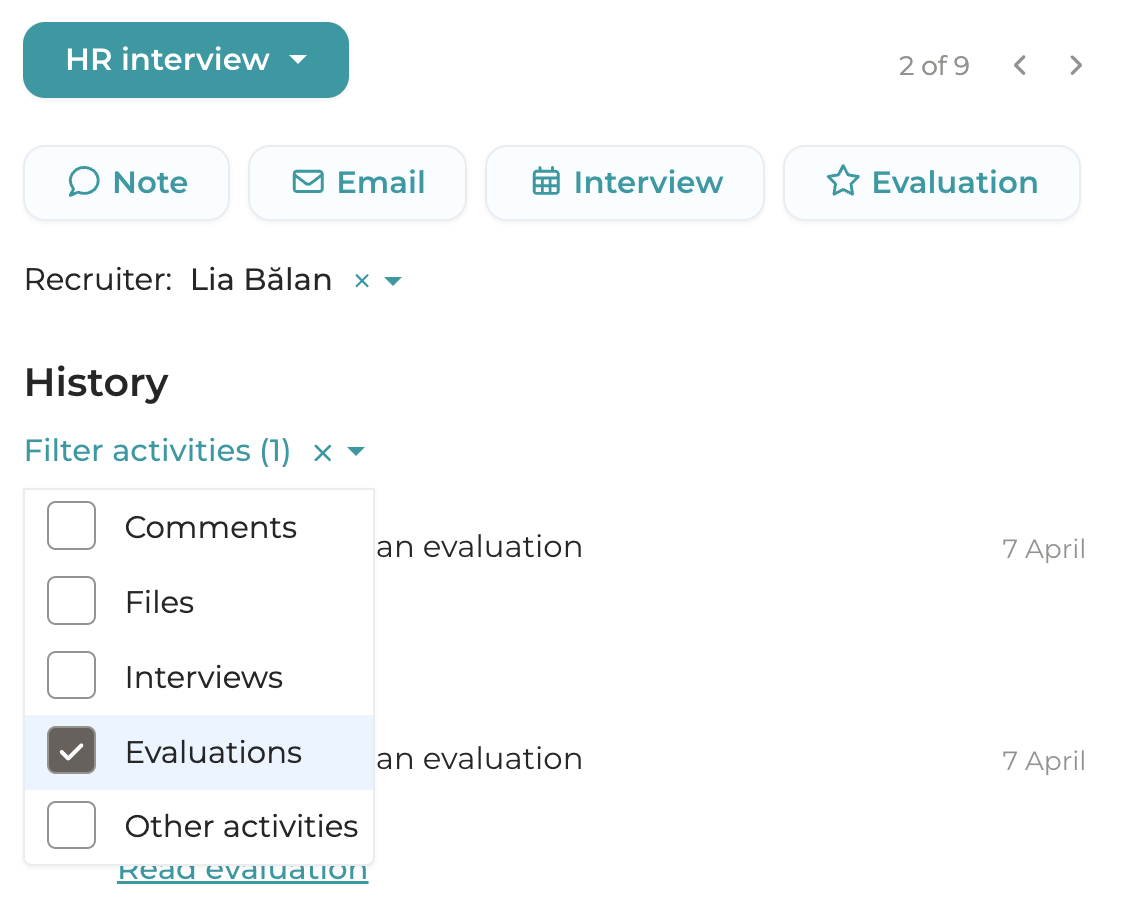Collapse the Filter activities dropdown
This screenshot has height=916, width=1144.
(355, 451)
